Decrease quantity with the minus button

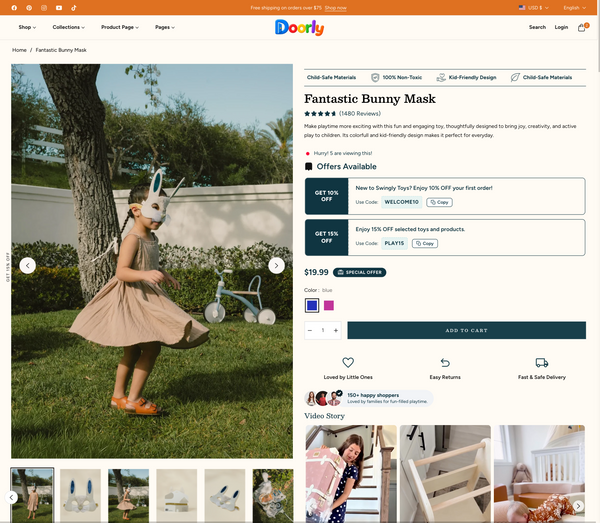[x=310, y=331]
